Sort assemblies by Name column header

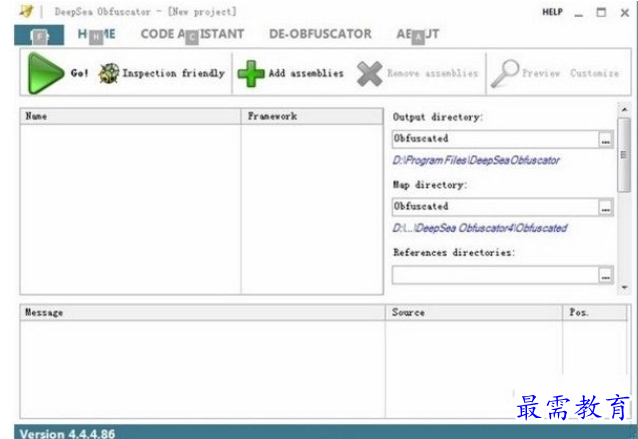[130, 116]
